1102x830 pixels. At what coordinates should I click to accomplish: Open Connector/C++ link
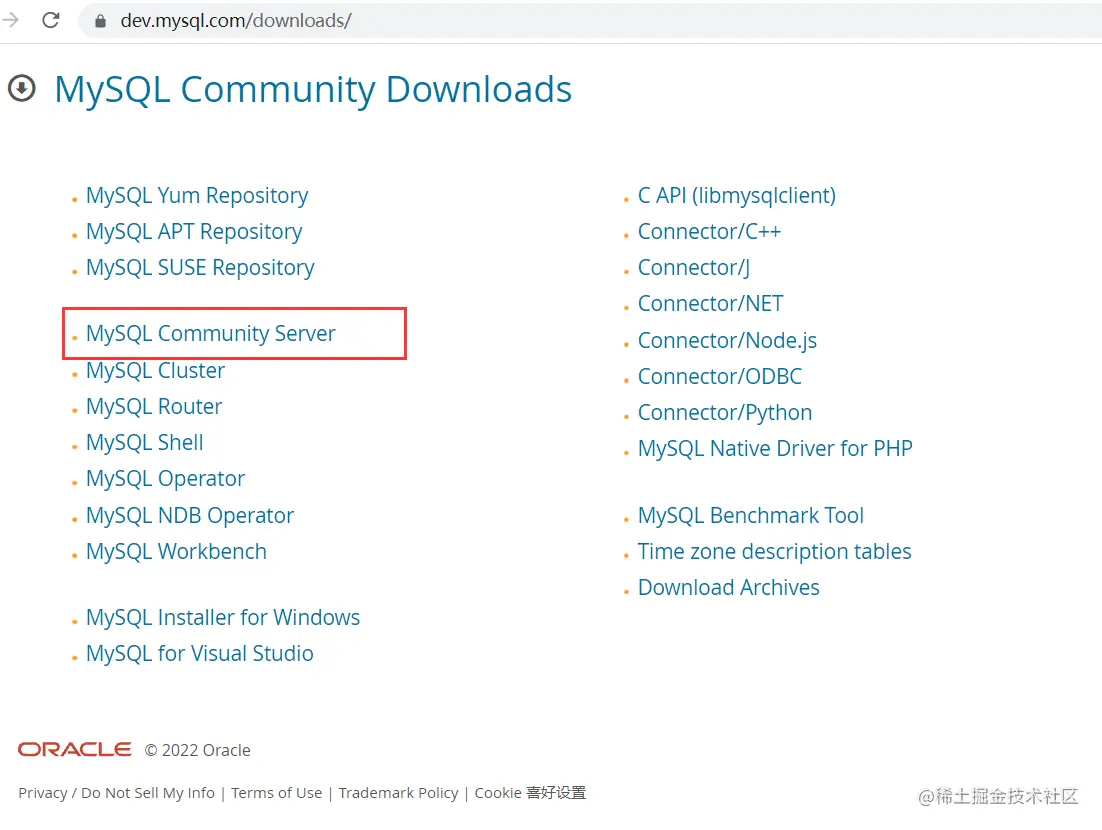(709, 231)
